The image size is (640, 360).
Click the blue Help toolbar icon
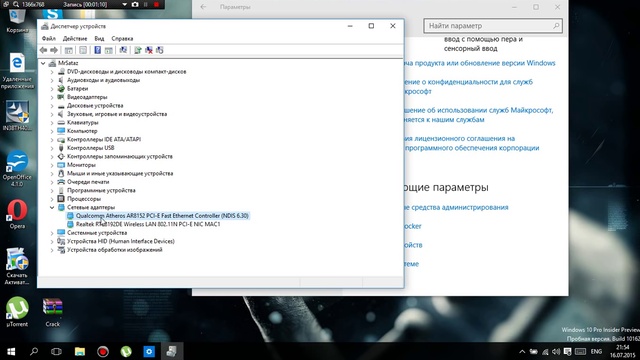(x=97, y=50)
